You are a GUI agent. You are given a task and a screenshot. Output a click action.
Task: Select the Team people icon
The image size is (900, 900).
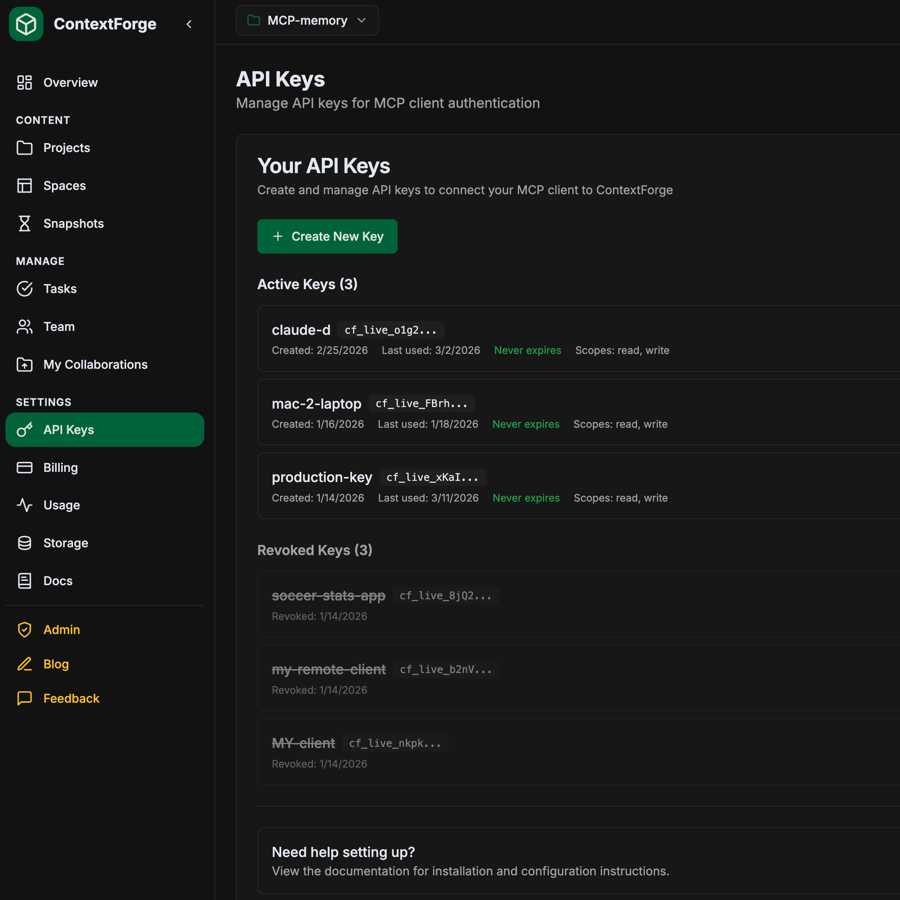tap(24, 327)
